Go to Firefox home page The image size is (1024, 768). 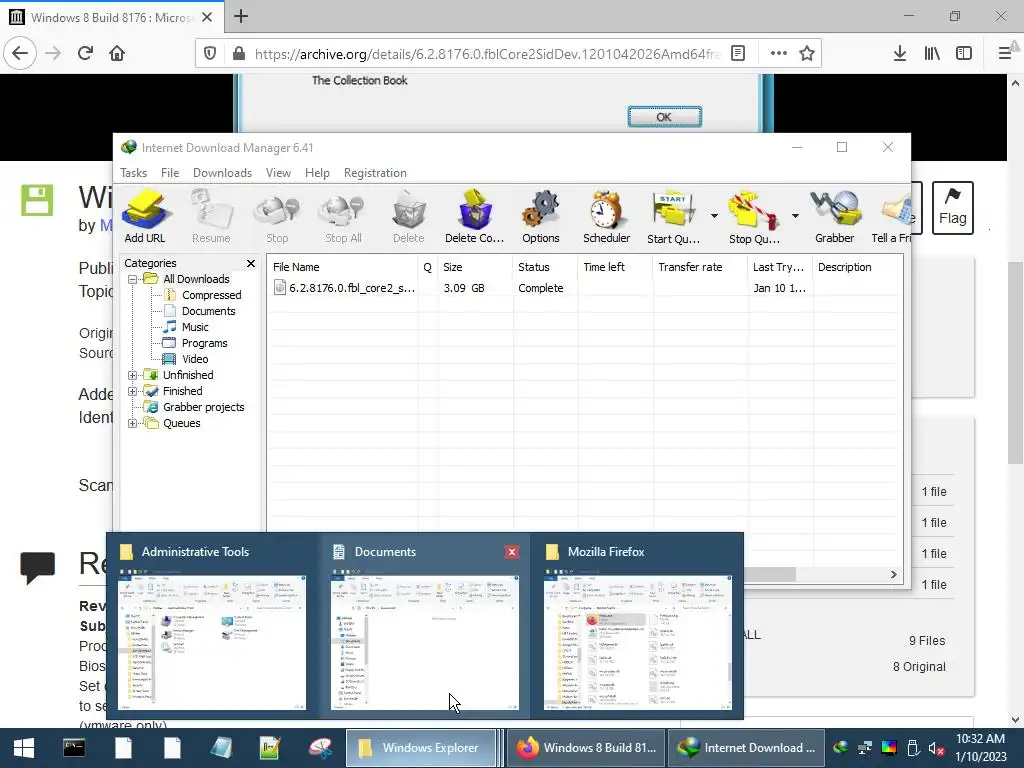click(117, 53)
